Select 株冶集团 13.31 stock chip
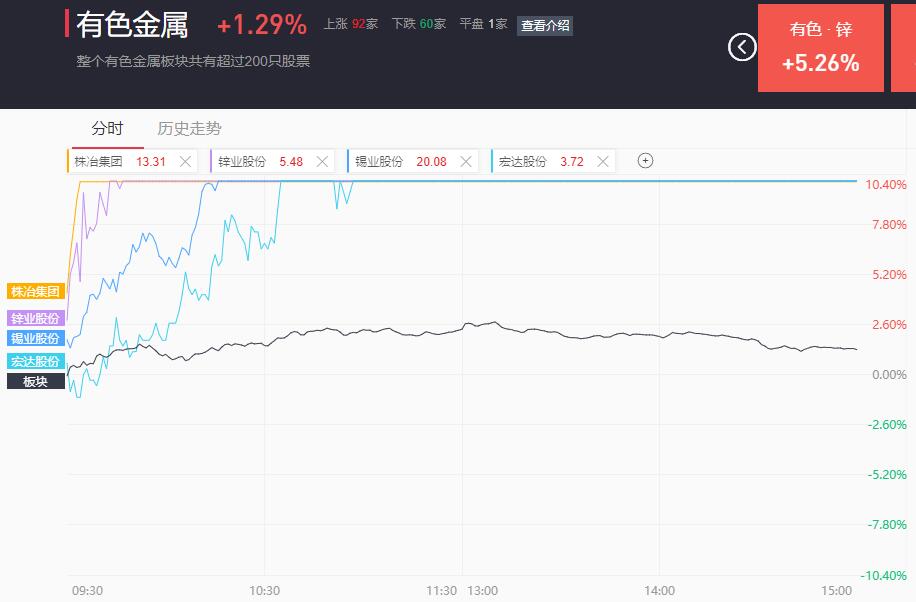 point(120,161)
